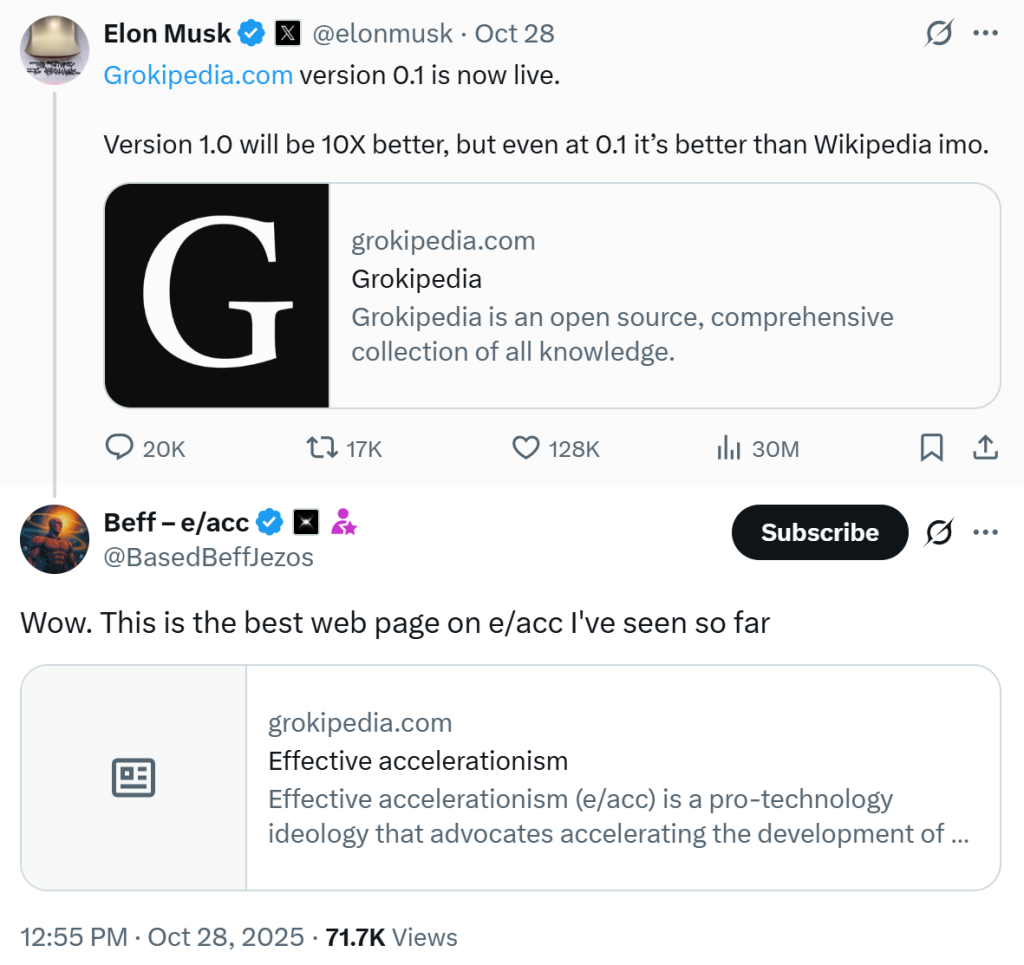Click the X affiliation badge next to Elon Musk
The image size is (1024, 965).
pyautogui.click(x=285, y=34)
